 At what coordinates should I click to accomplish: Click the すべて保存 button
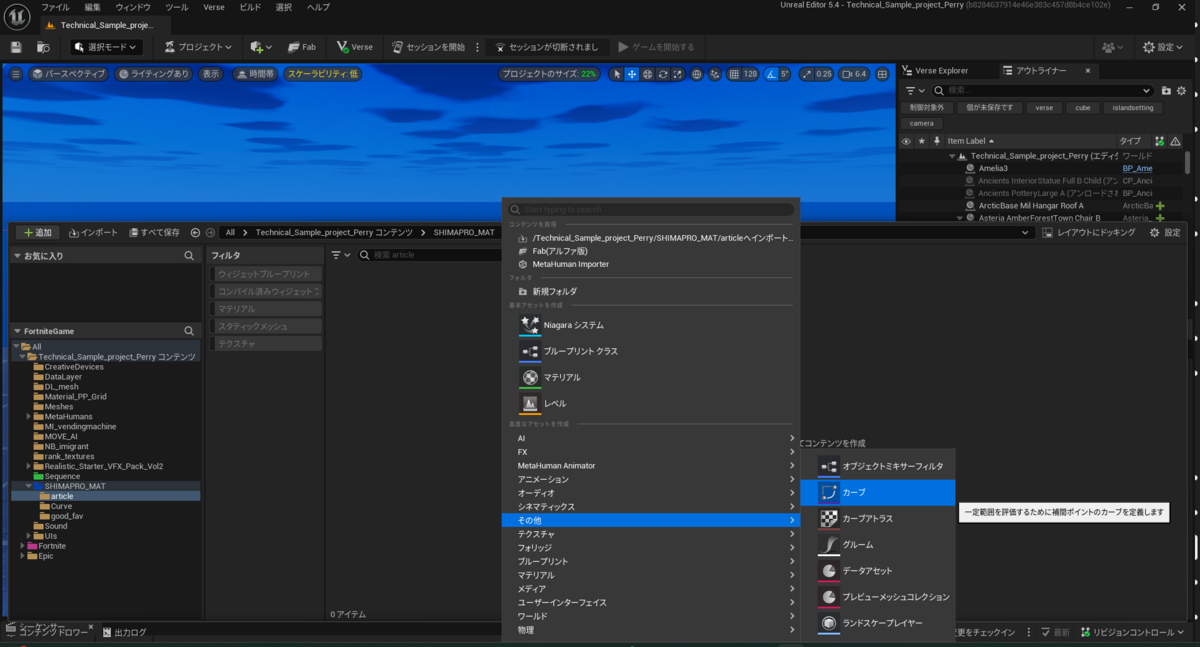(x=154, y=232)
